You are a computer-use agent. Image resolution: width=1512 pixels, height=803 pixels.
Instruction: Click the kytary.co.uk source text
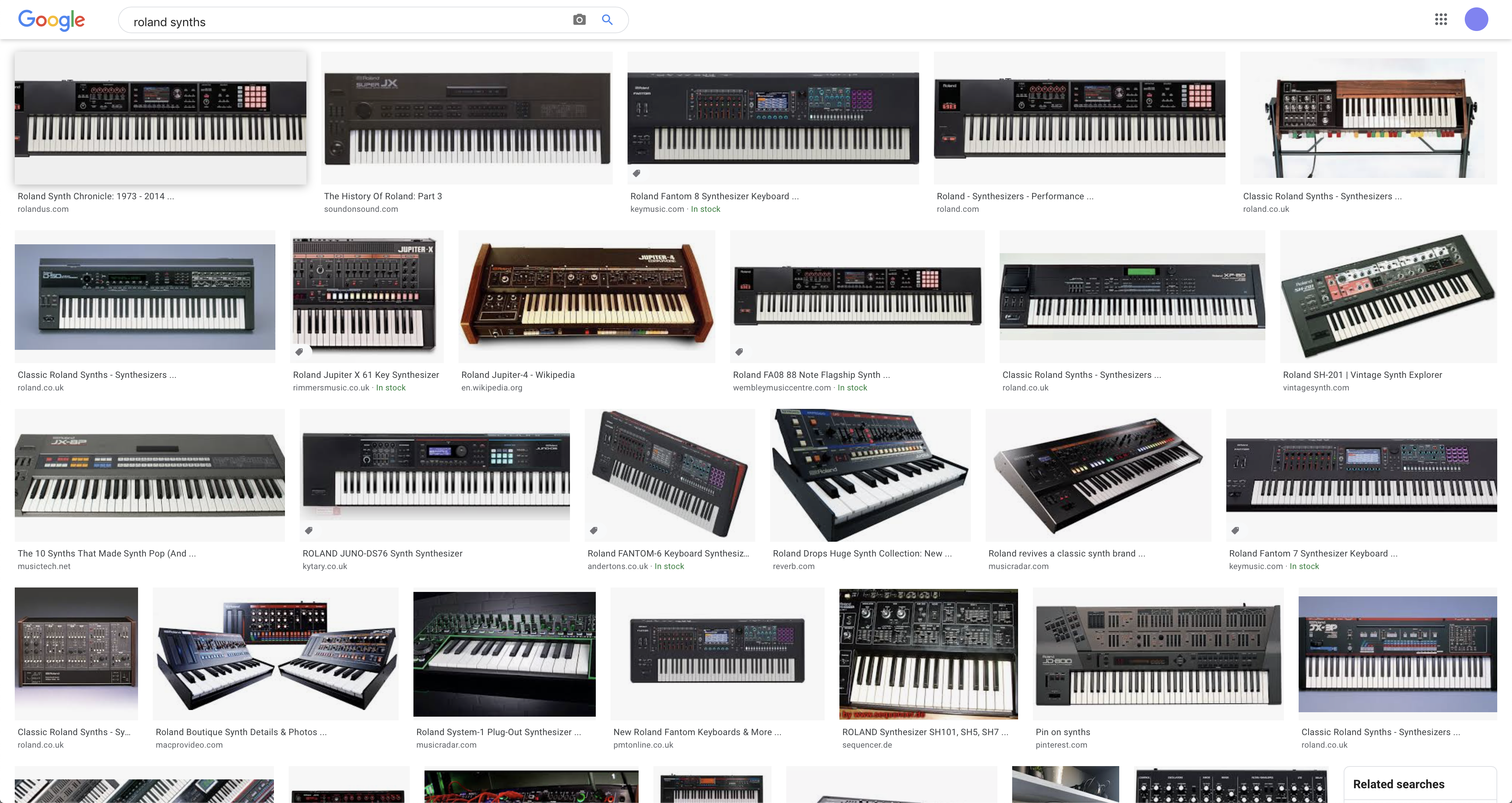click(324, 566)
